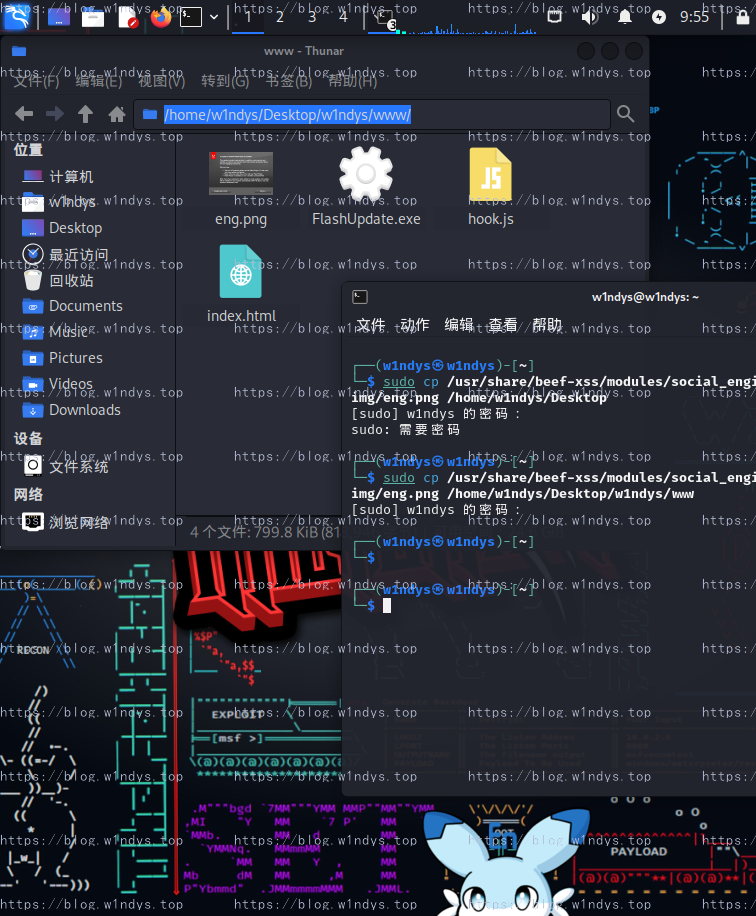Open the 视图(V) menu in Thunar
Image resolution: width=756 pixels, height=916 pixels.
click(161, 81)
